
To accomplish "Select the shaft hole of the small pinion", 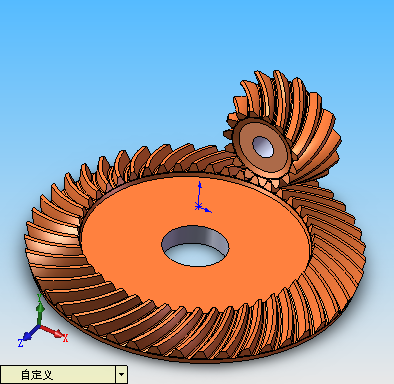I will coord(263,146).
